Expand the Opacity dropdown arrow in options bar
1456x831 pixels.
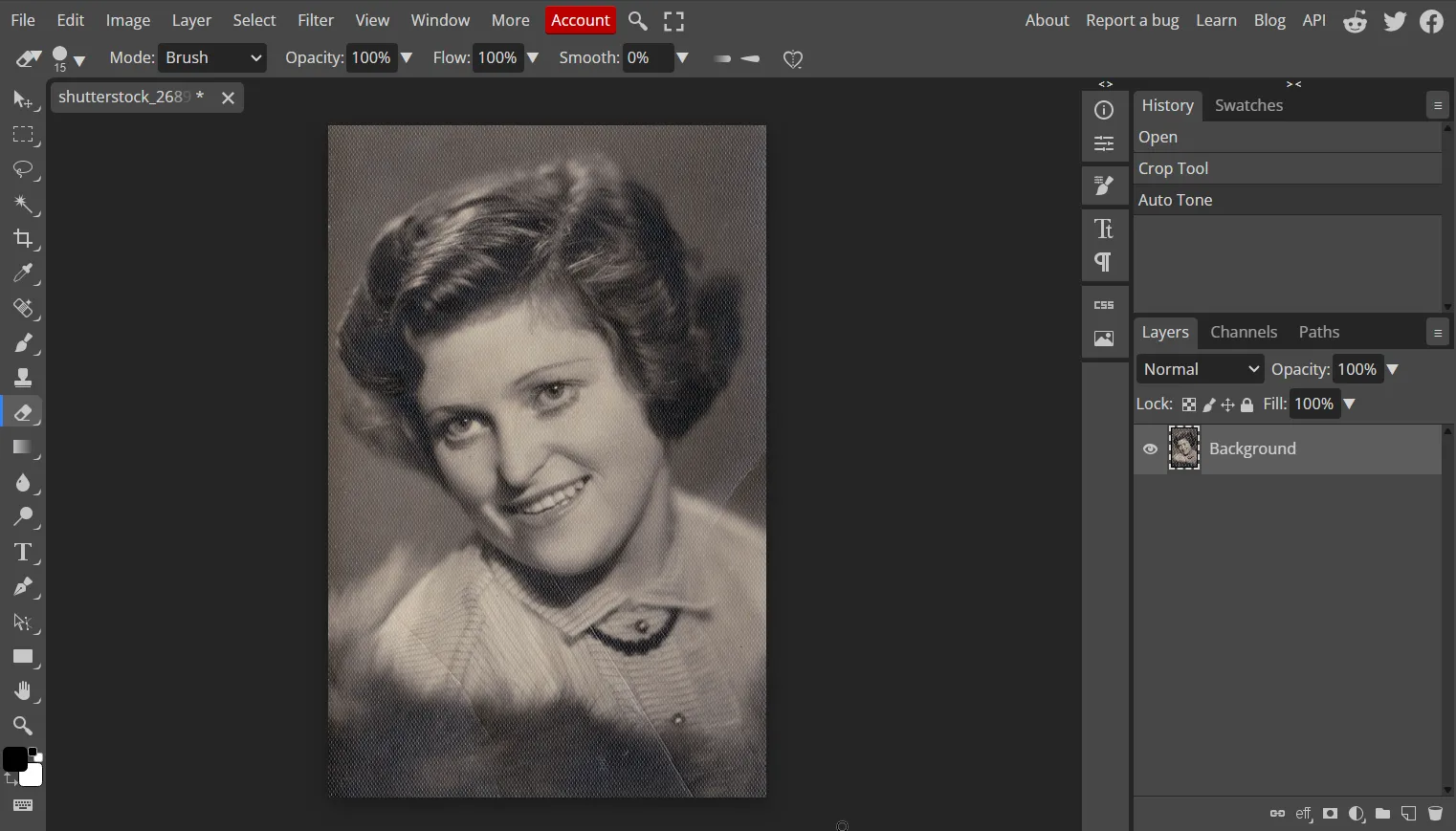click(408, 58)
